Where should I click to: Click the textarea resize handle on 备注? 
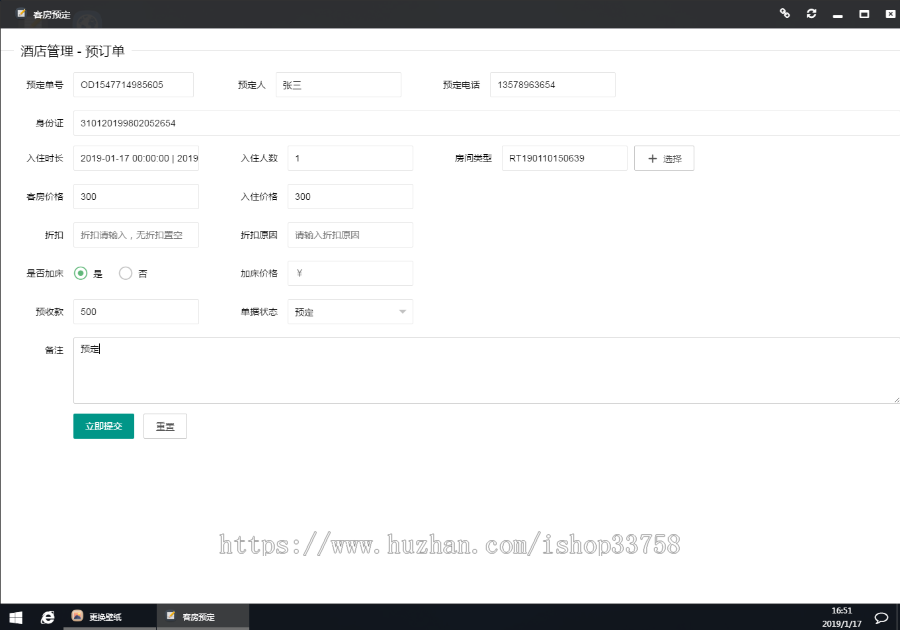pyautogui.click(x=898, y=398)
